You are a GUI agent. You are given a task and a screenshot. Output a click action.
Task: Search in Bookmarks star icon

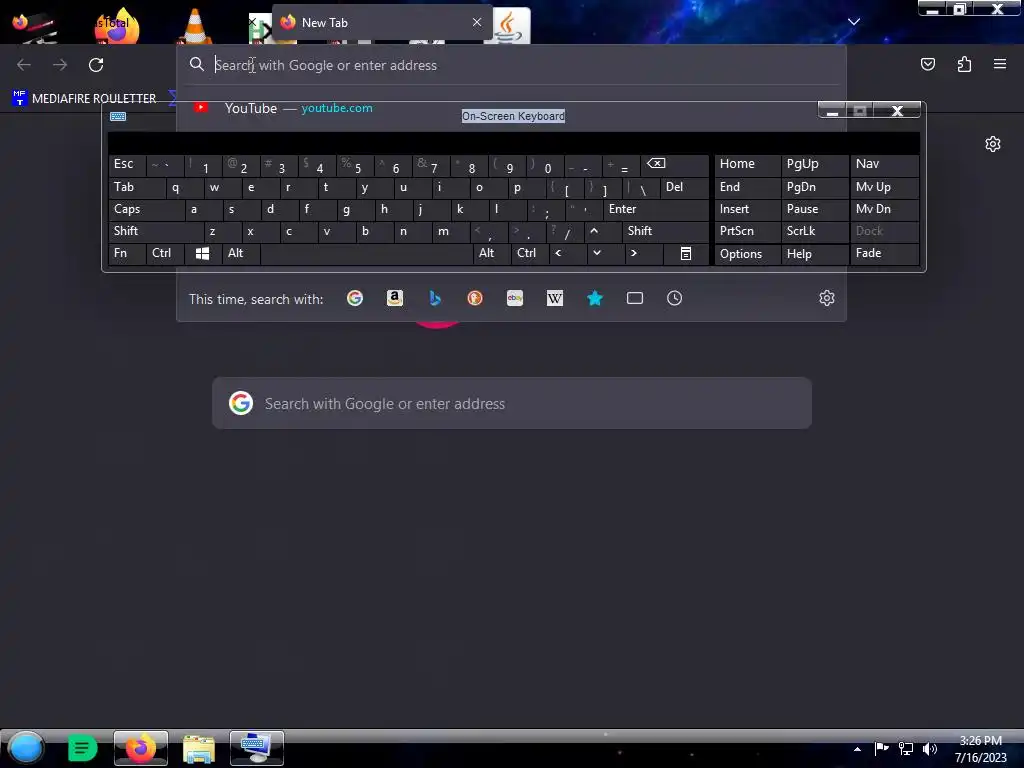pyautogui.click(x=594, y=298)
